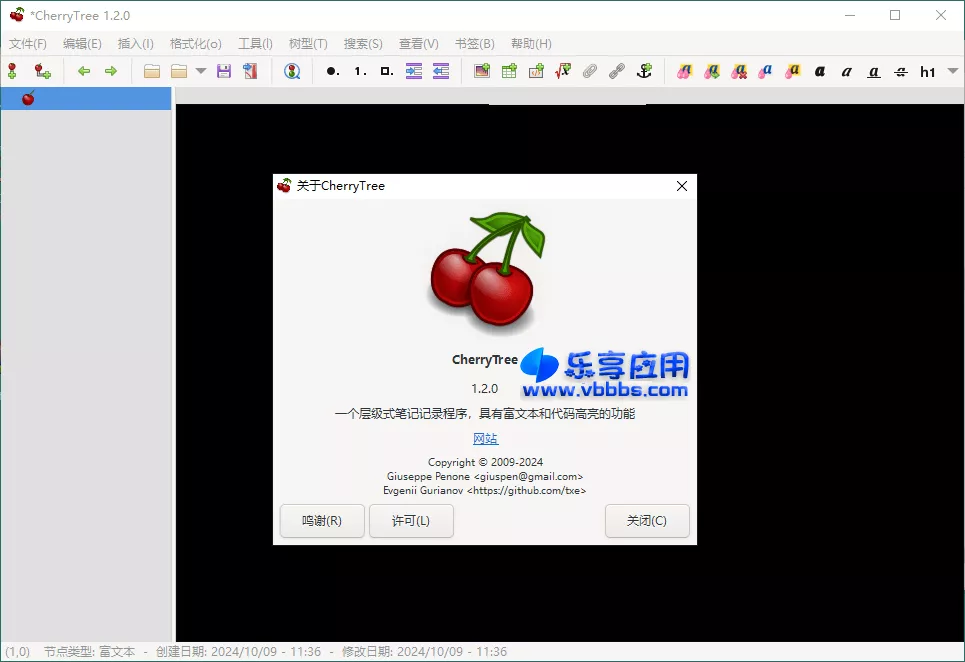The height and width of the screenshot is (662, 965).
Task: Open the 网站 link in the About dialog
Action: pos(485,438)
